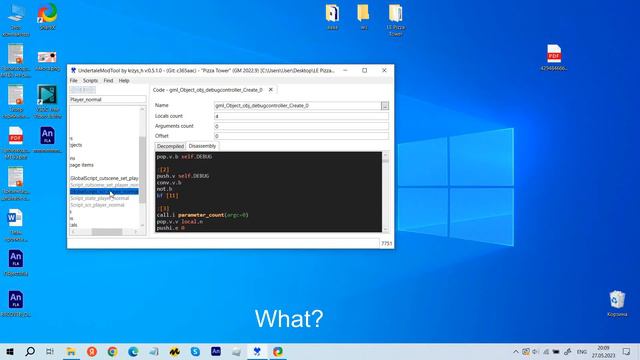Image resolution: width=640 pixels, height=360 pixels.
Task: Open the Scripts menu
Action: [90, 81]
